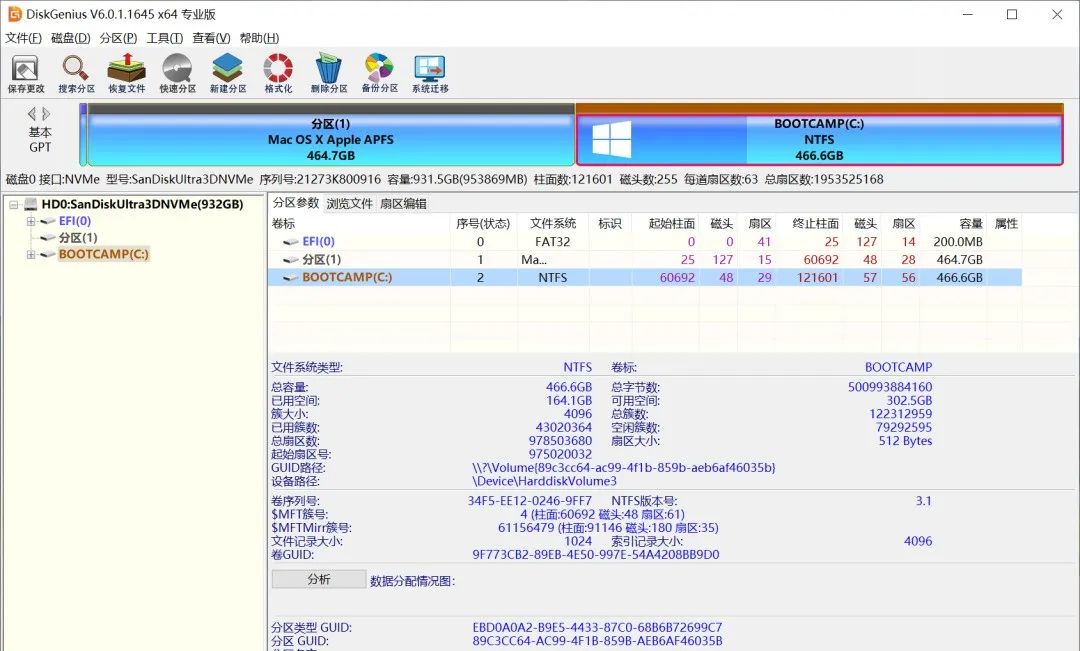Image resolution: width=1080 pixels, height=651 pixels.
Task: Click the 序号(状态) column header
Action: click(x=483, y=224)
